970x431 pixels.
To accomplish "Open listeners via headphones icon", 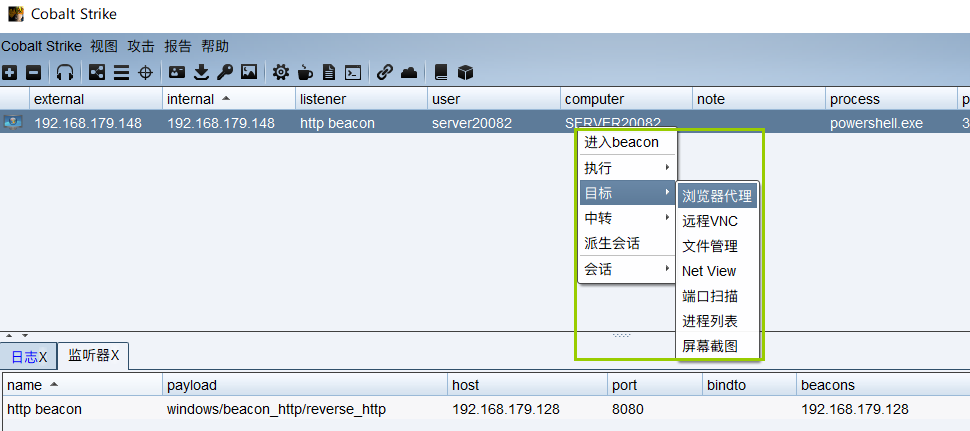I will 64,73.
